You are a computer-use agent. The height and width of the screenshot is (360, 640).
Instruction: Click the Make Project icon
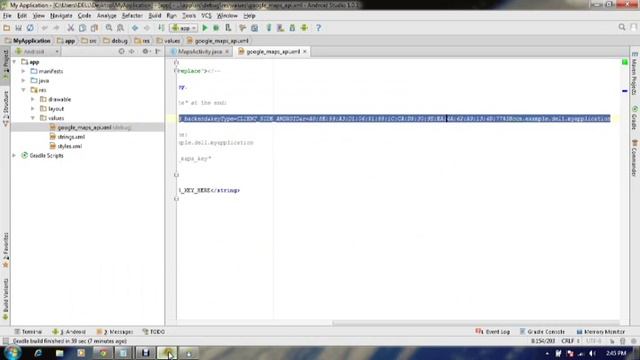pos(161,28)
